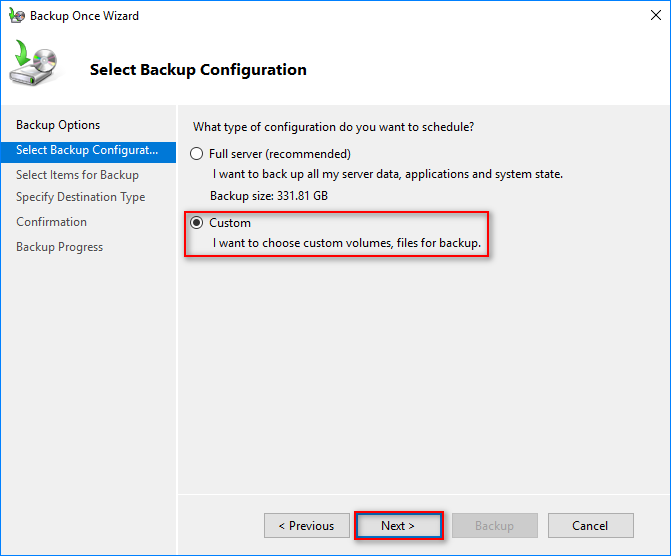Viewport: 671px width, 556px height.
Task: Click the 'Backup Once Wizard' title text
Action: click(x=84, y=16)
